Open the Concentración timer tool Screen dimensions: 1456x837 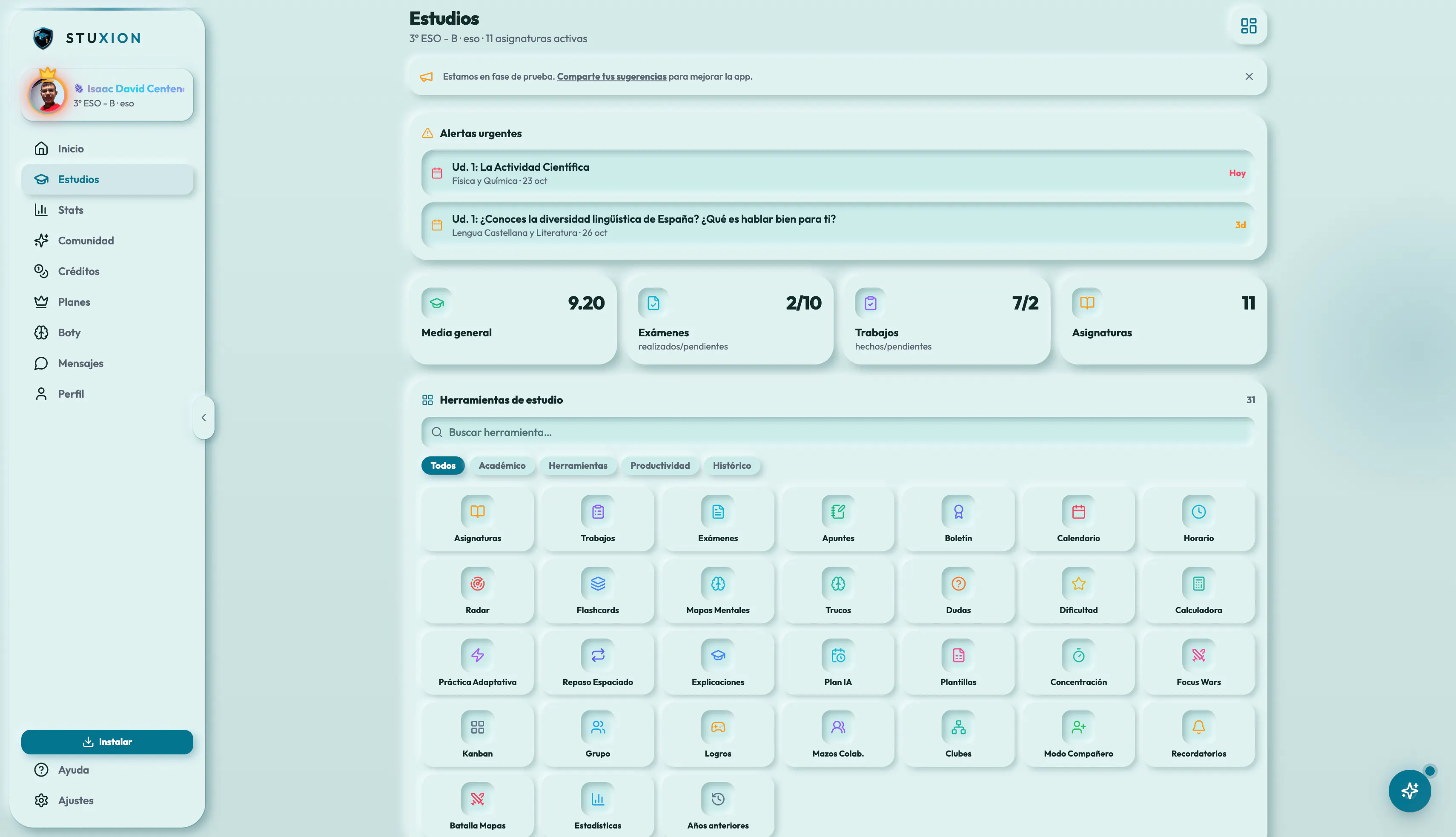1078,663
